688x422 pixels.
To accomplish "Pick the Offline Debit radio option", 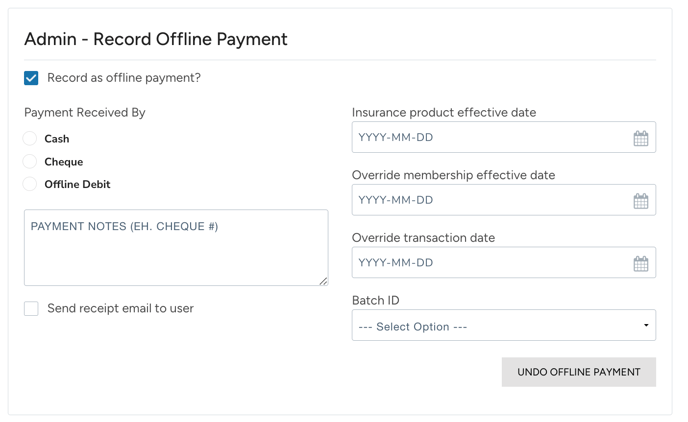I will tap(30, 184).
